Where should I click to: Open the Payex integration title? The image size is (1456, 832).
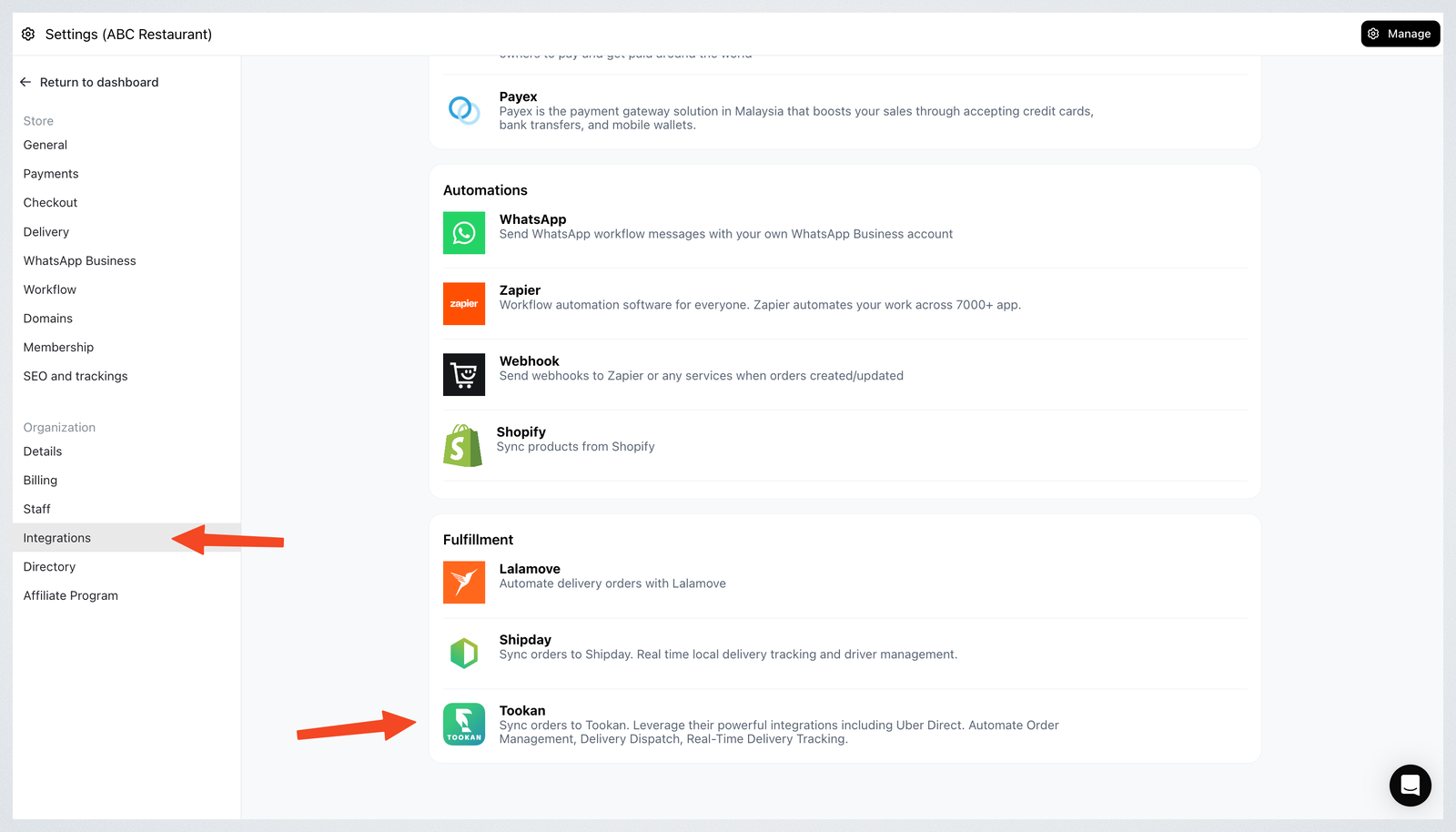click(518, 96)
